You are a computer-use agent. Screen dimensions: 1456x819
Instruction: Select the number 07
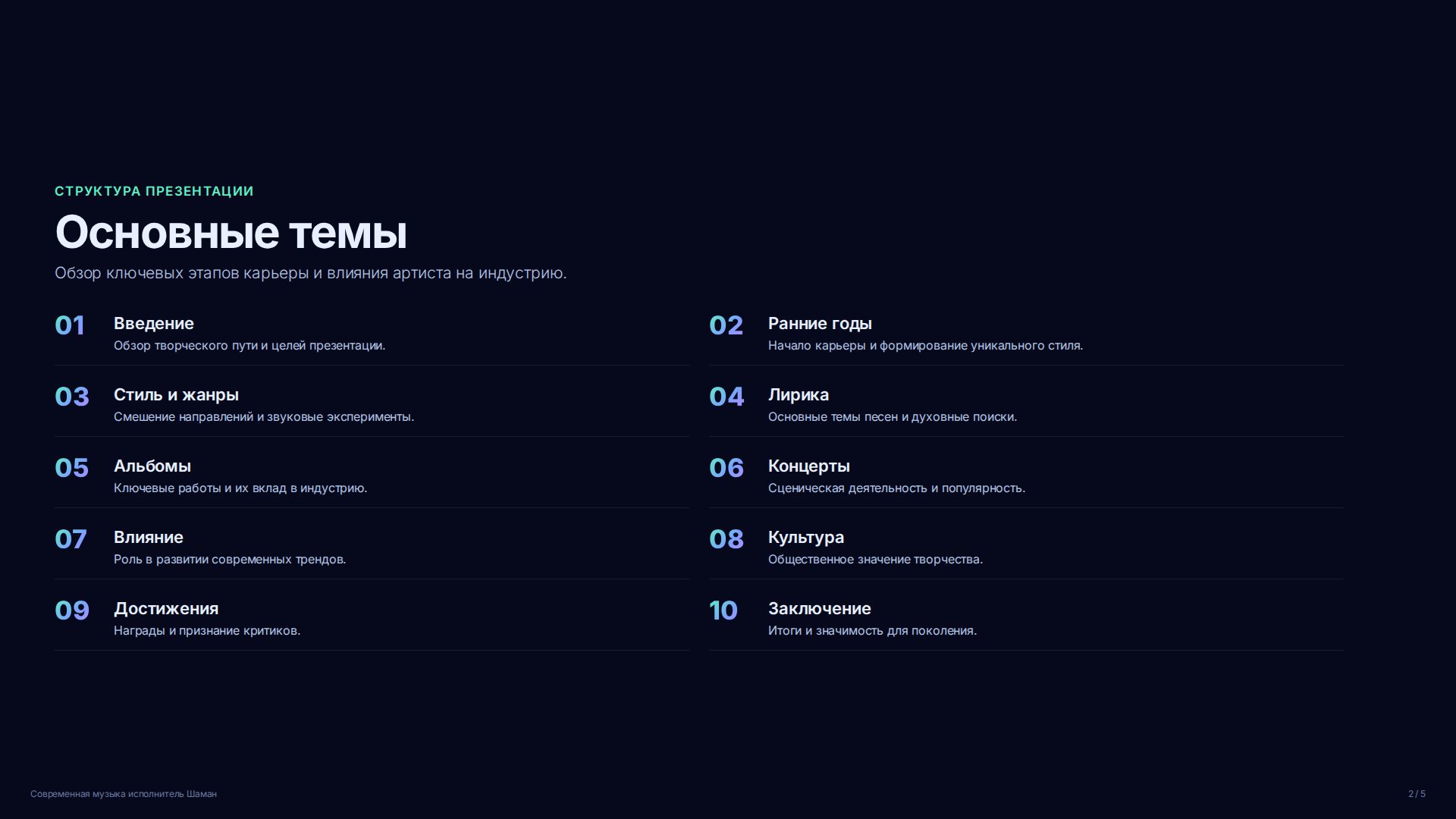coord(71,539)
